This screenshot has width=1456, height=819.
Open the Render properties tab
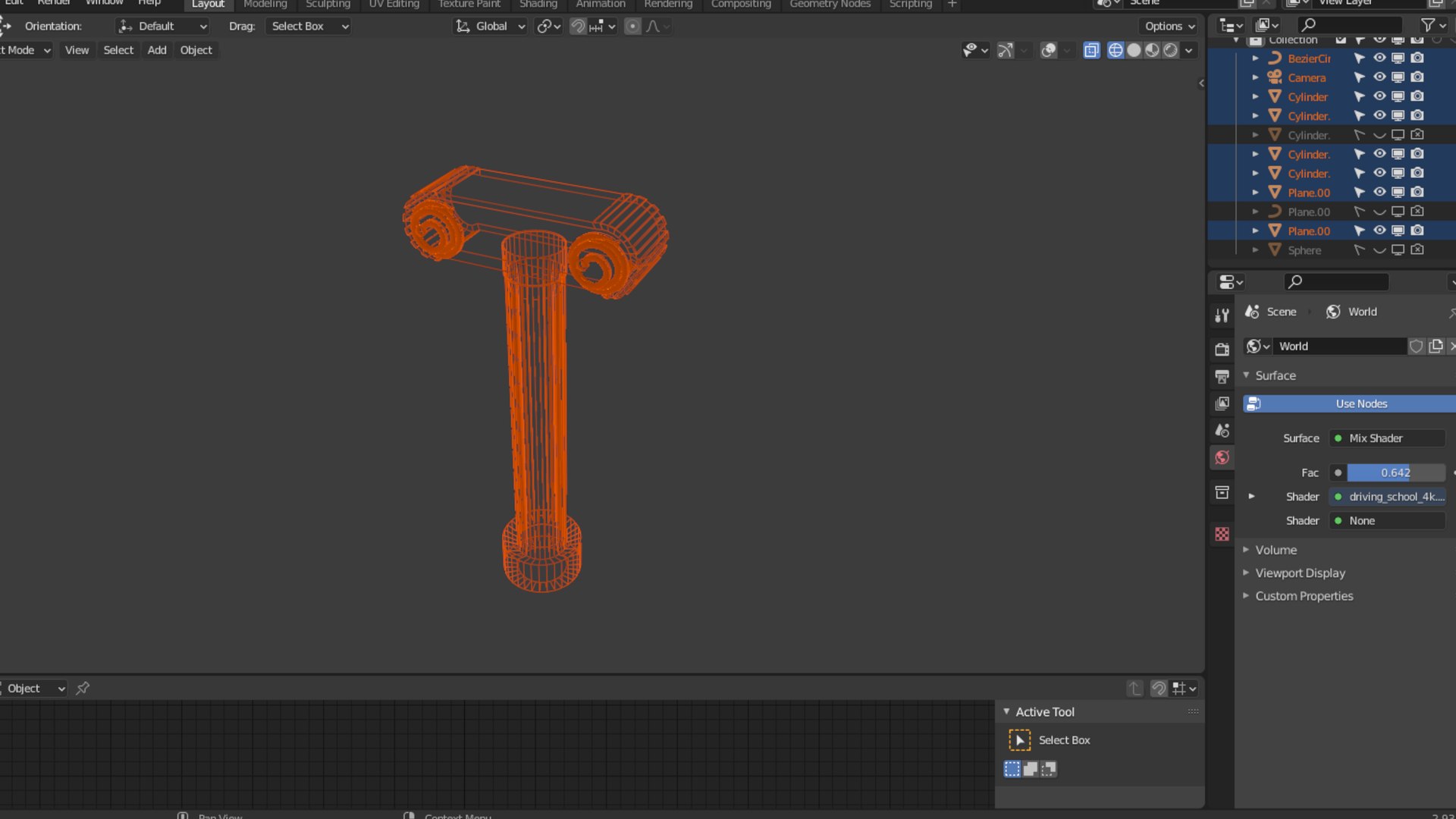pyautogui.click(x=1222, y=350)
